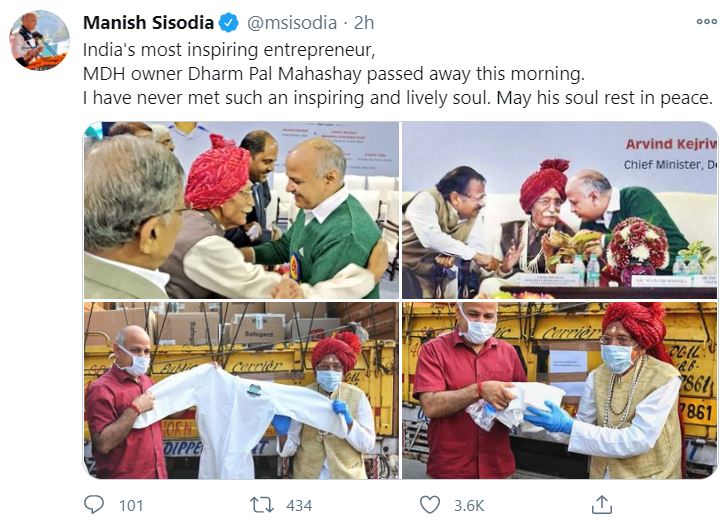This screenshot has height=528, width=725.
Task: Open the three-dot more options menu
Action: point(706,21)
